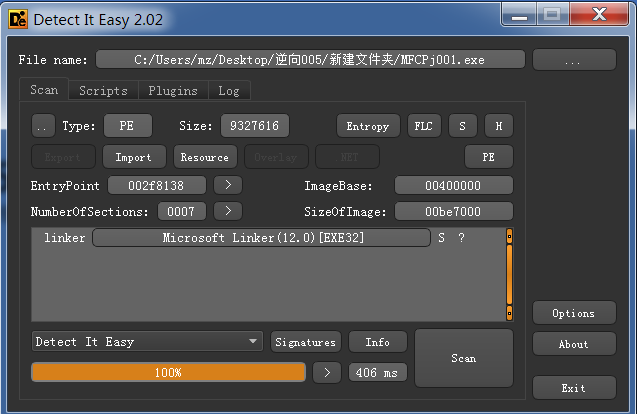Open the Import table
This screenshot has width=637, height=414.
click(x=134, y=157)
